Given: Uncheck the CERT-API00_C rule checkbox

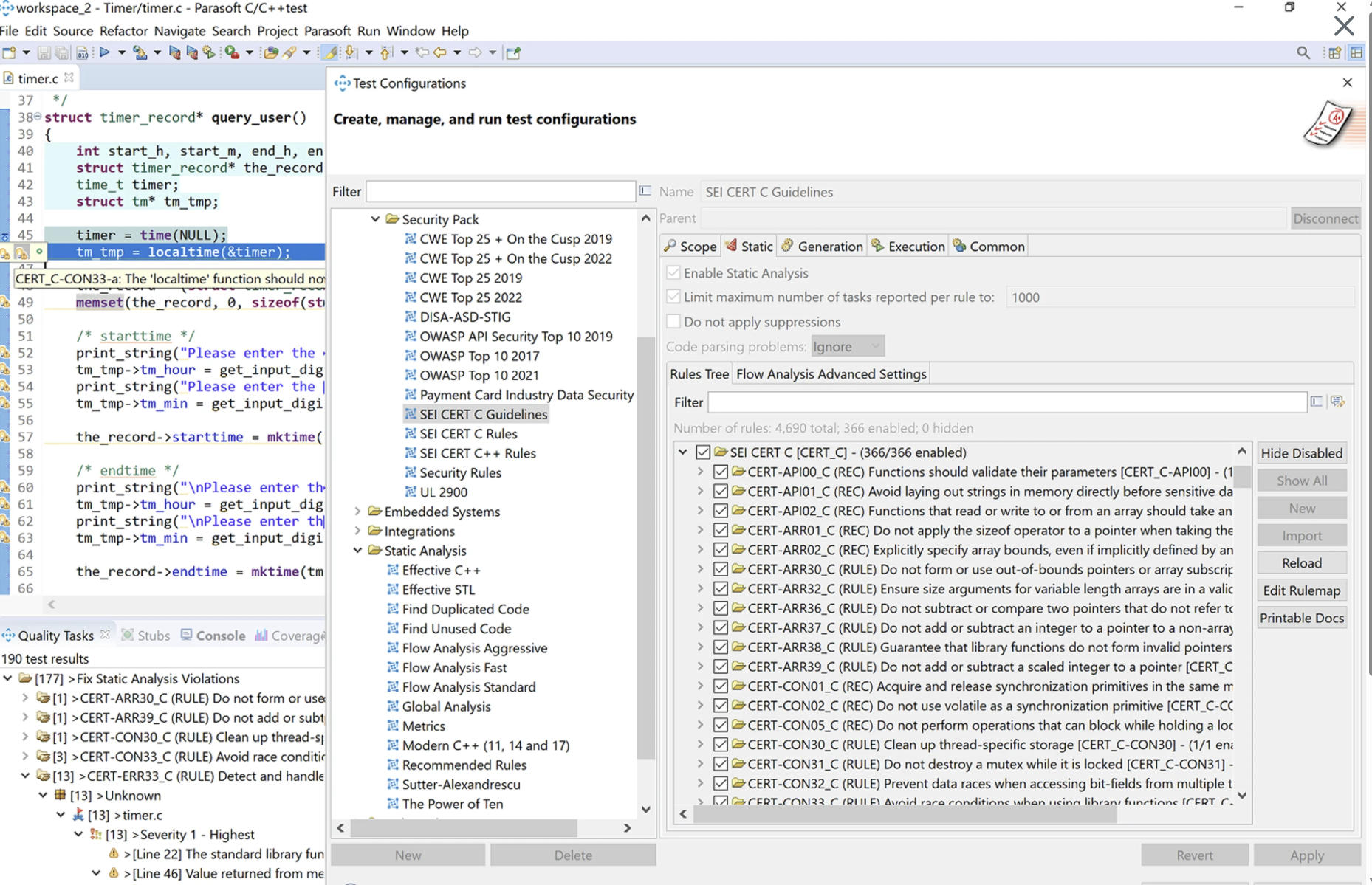Looking at the screenshot, I should pyautogui.click(x=721, y=472).
